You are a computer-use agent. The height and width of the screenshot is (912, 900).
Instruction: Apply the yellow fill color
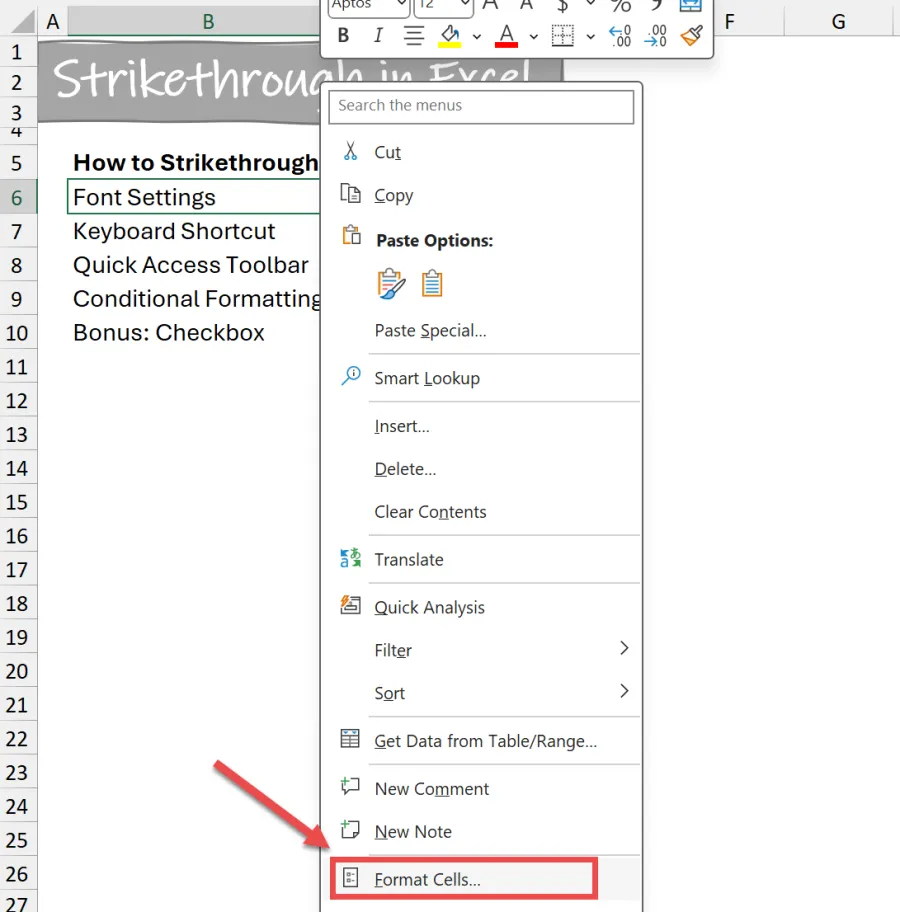(x=450, y=36)
